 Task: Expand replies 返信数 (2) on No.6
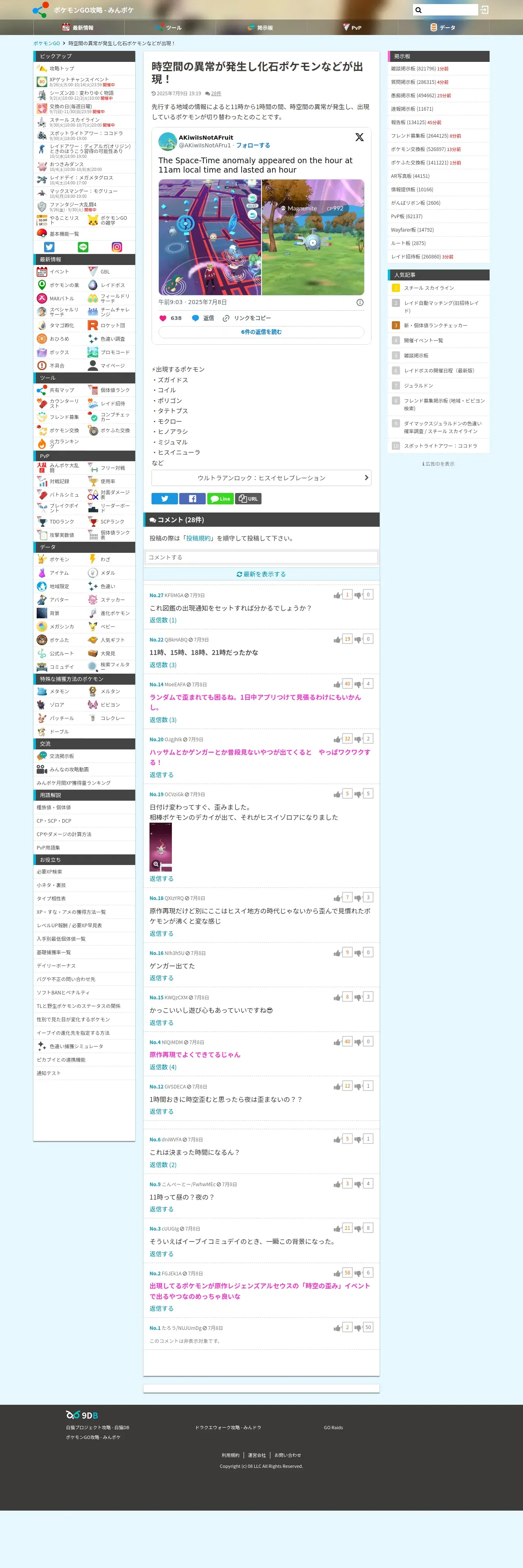tap(163, 1165)
